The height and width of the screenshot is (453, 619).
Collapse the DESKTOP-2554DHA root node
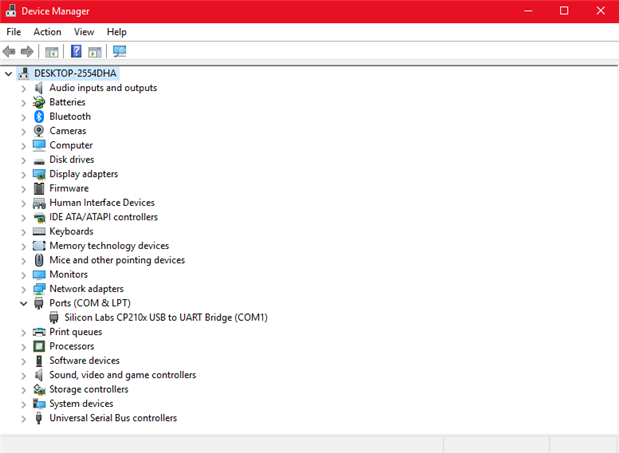pos(8,73)
